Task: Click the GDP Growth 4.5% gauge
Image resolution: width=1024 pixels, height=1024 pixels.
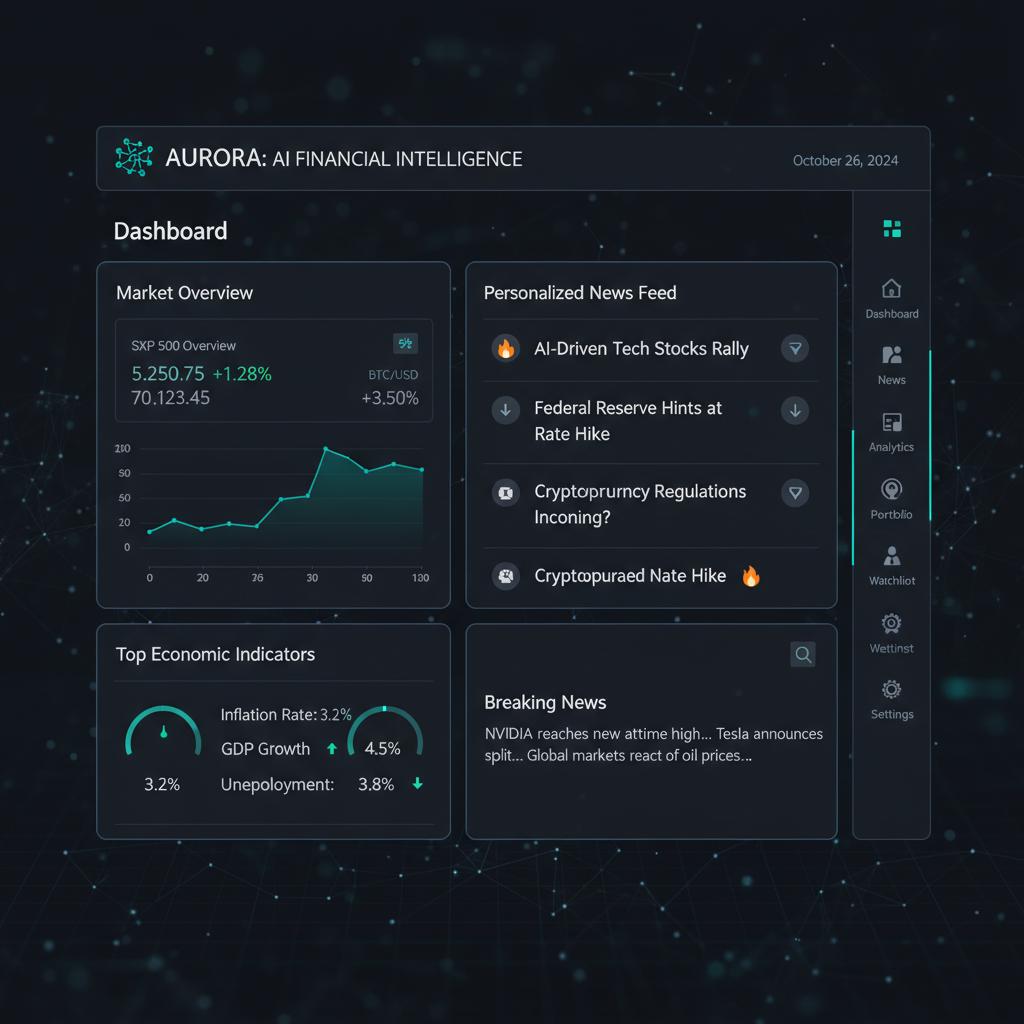Action: [384, 735]
